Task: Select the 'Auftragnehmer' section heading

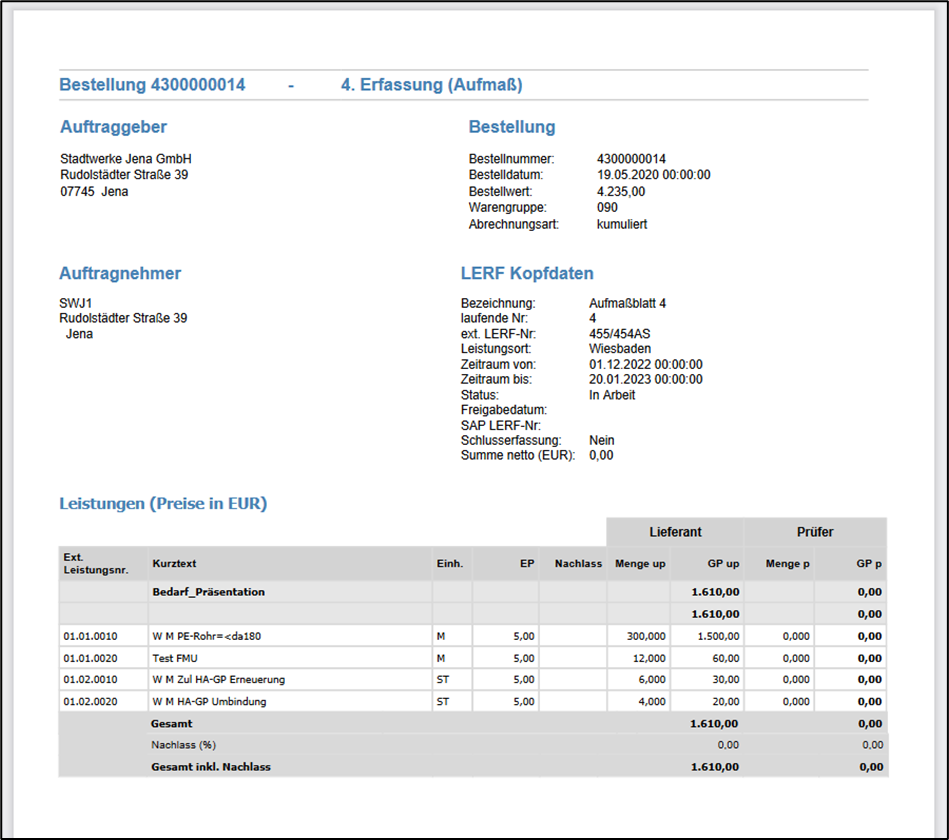Action: pos(120,273)
